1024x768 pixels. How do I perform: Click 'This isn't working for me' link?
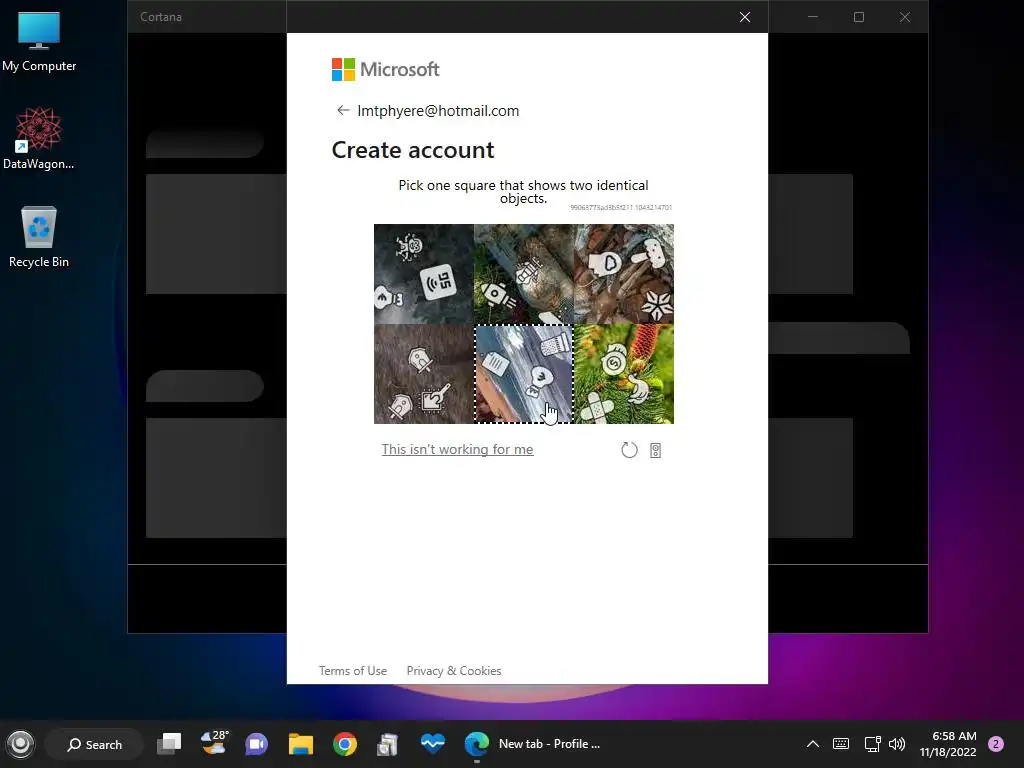point(457,449)
